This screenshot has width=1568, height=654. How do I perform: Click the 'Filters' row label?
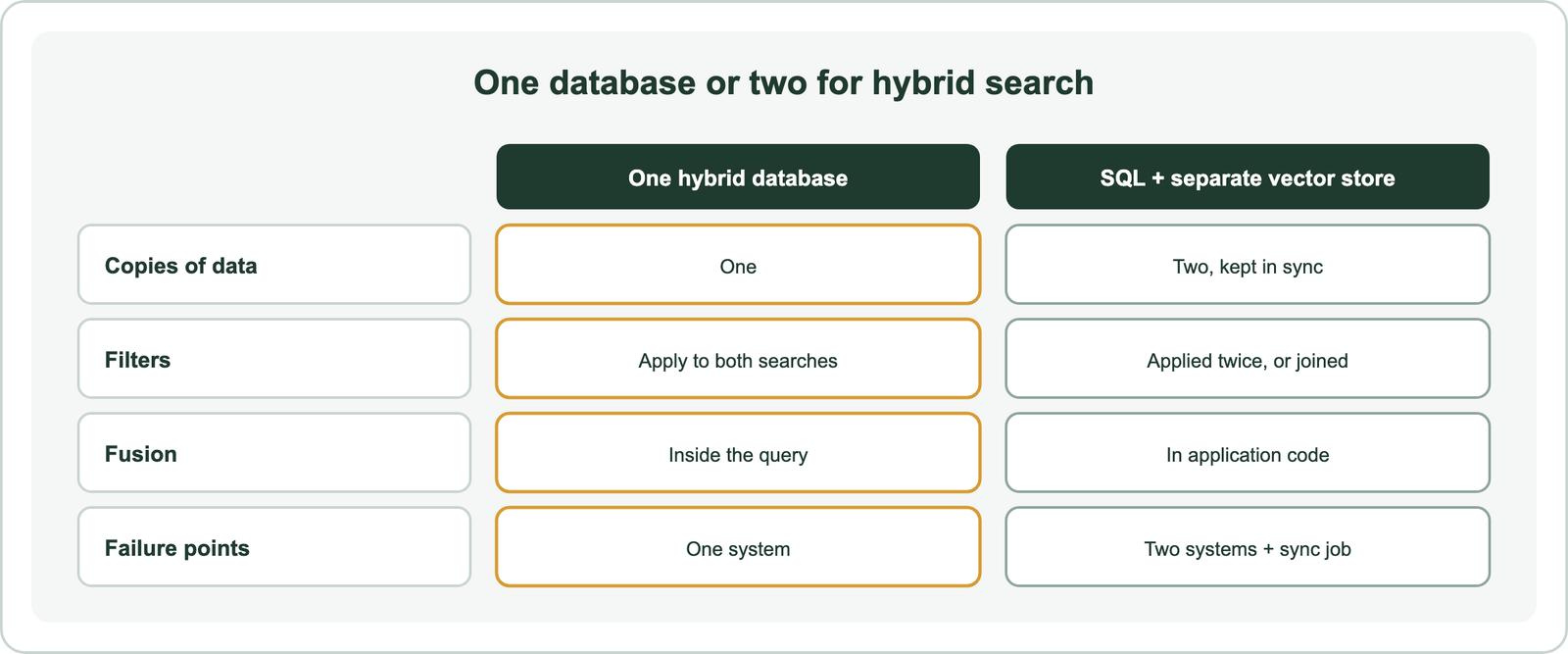tap(274, 359)
